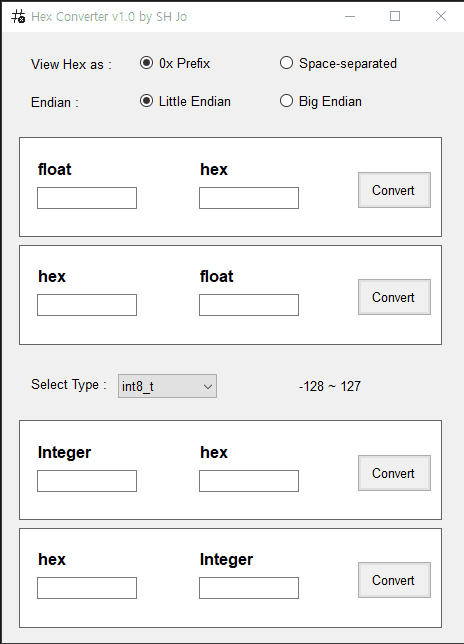
Task: Focus the hex input in hex-to-float section
Action: 87,305
